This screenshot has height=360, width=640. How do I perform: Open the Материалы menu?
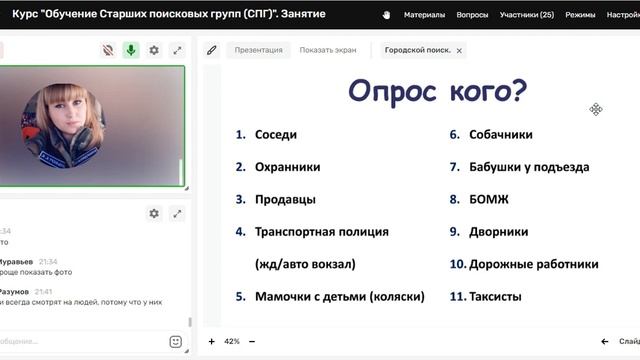(x=424, y=15)
